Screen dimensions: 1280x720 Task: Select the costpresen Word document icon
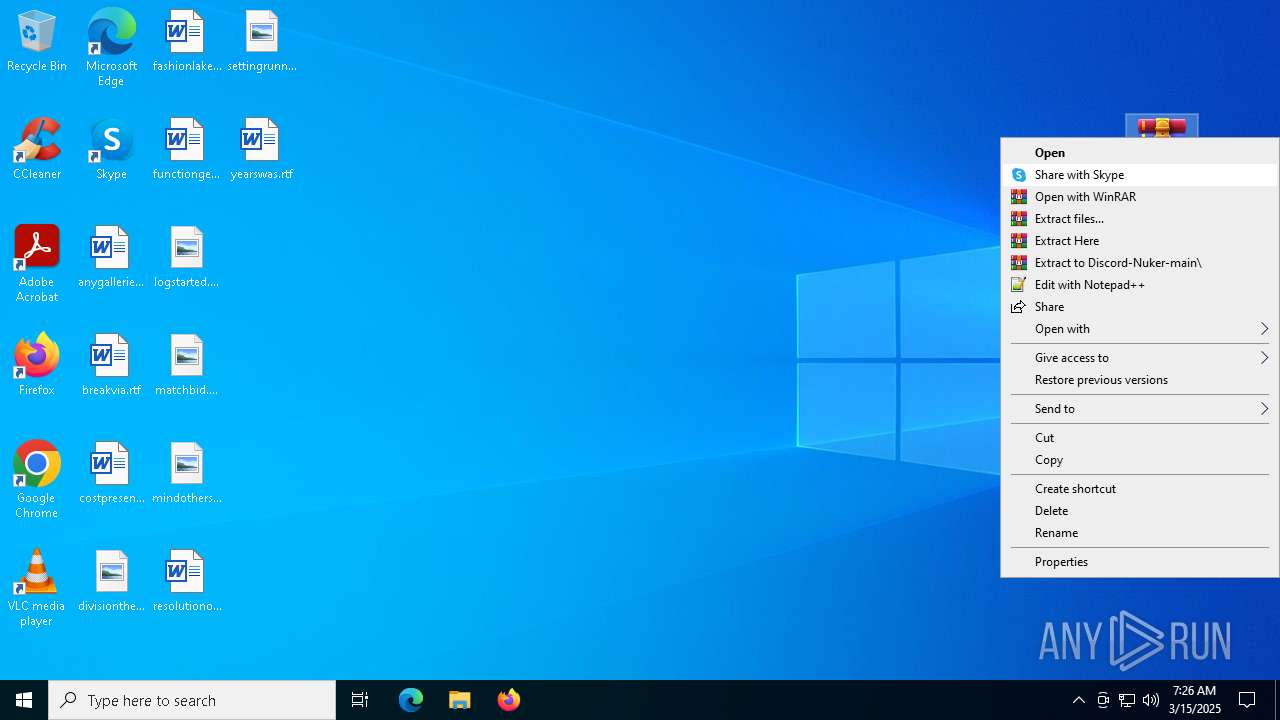[111, 474]
